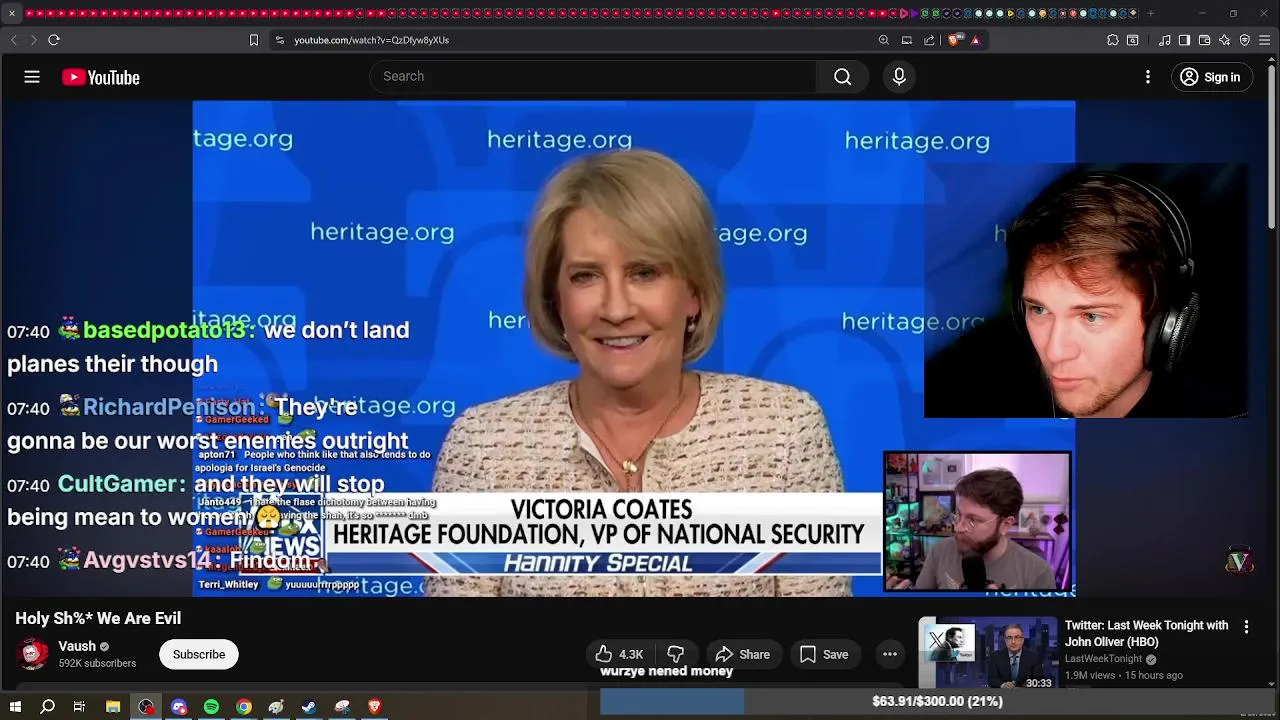This screenshot has height=720, width=1280.
Task: Open options for the John Oliver recommendation
Action: pos(1246,627)
